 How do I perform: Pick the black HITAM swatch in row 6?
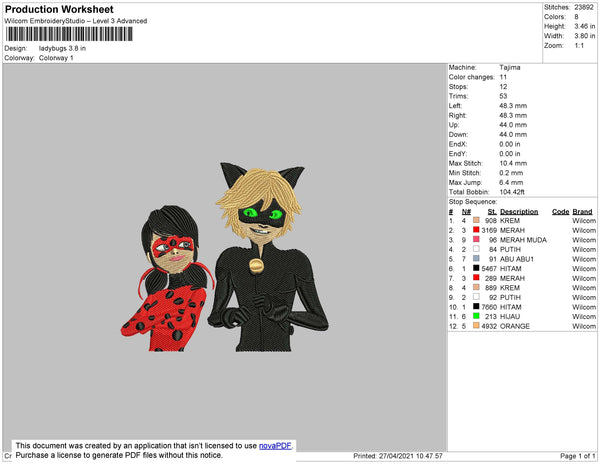(476, 268)
